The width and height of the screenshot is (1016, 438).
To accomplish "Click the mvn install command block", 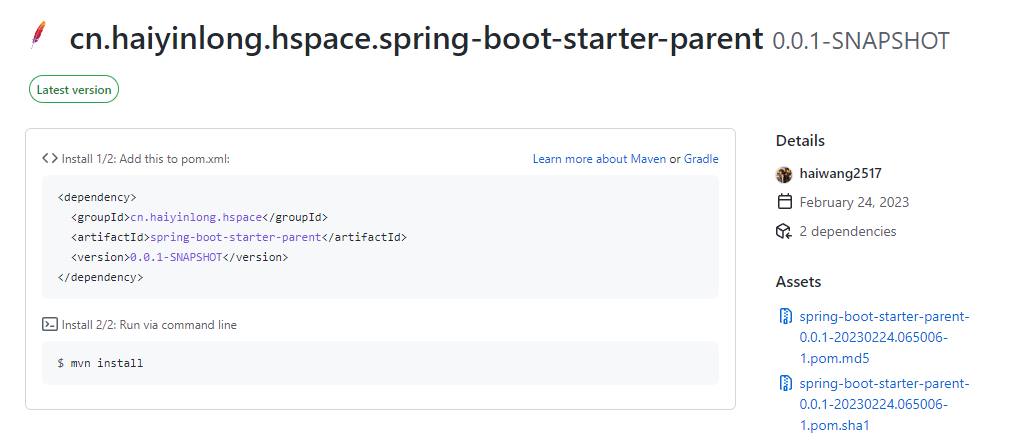I will tap(380, 363).
